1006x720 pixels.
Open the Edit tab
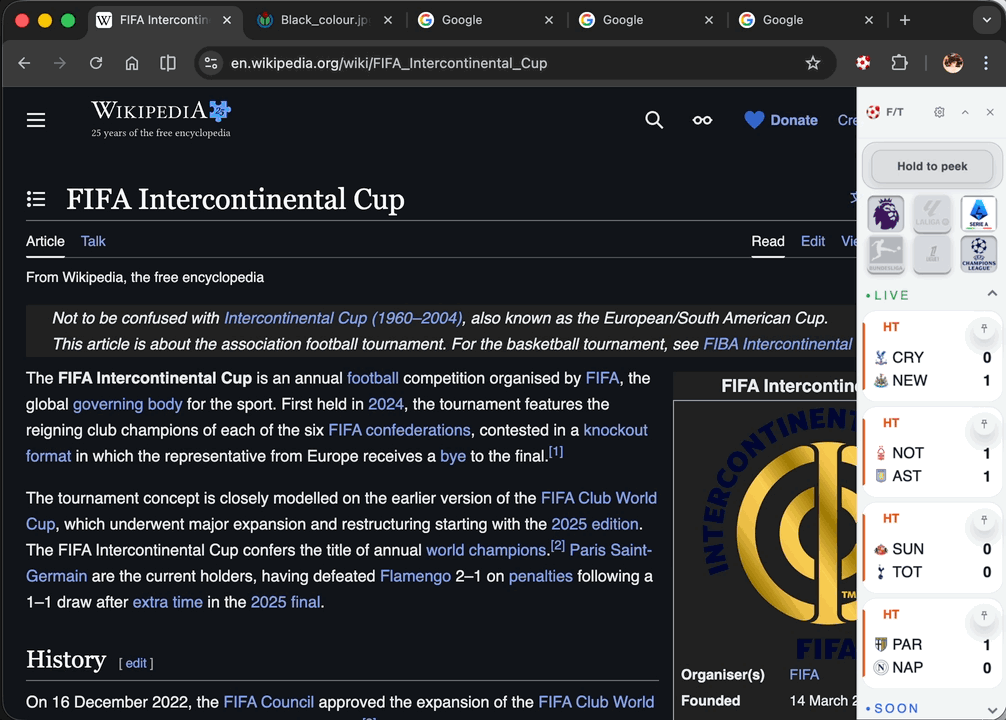coord(813,241)
